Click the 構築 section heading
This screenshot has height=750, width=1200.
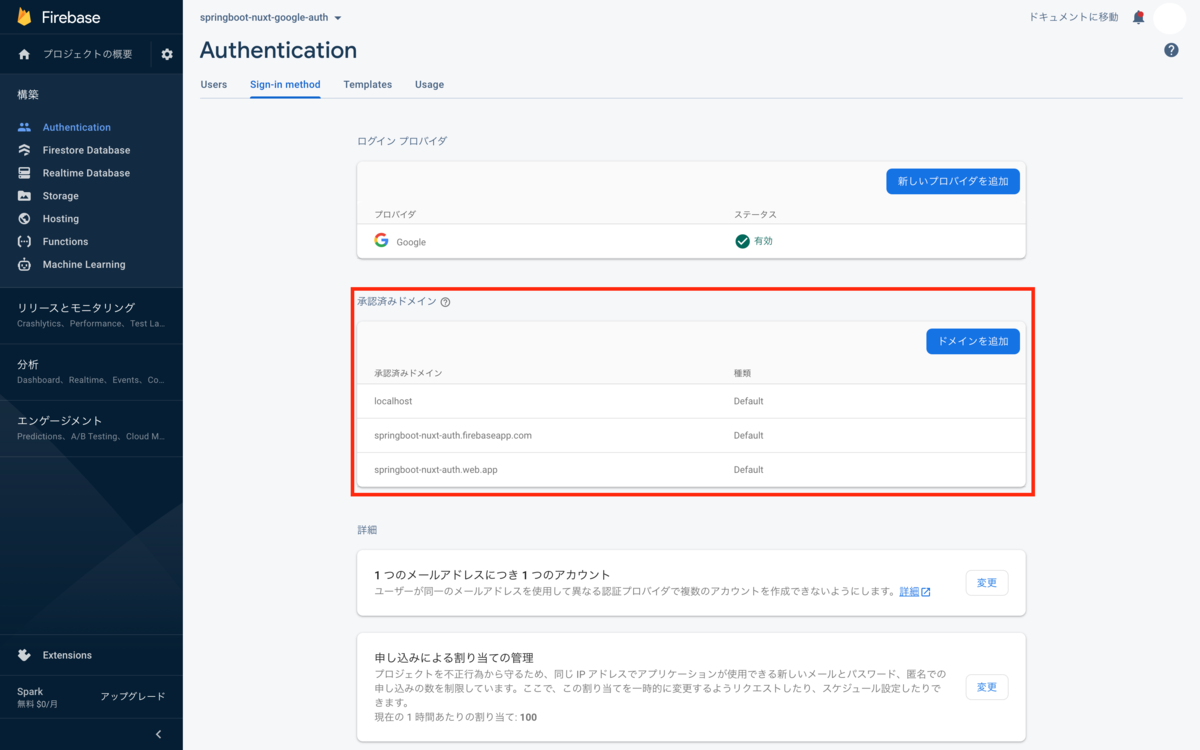click(x=28, y=95)
